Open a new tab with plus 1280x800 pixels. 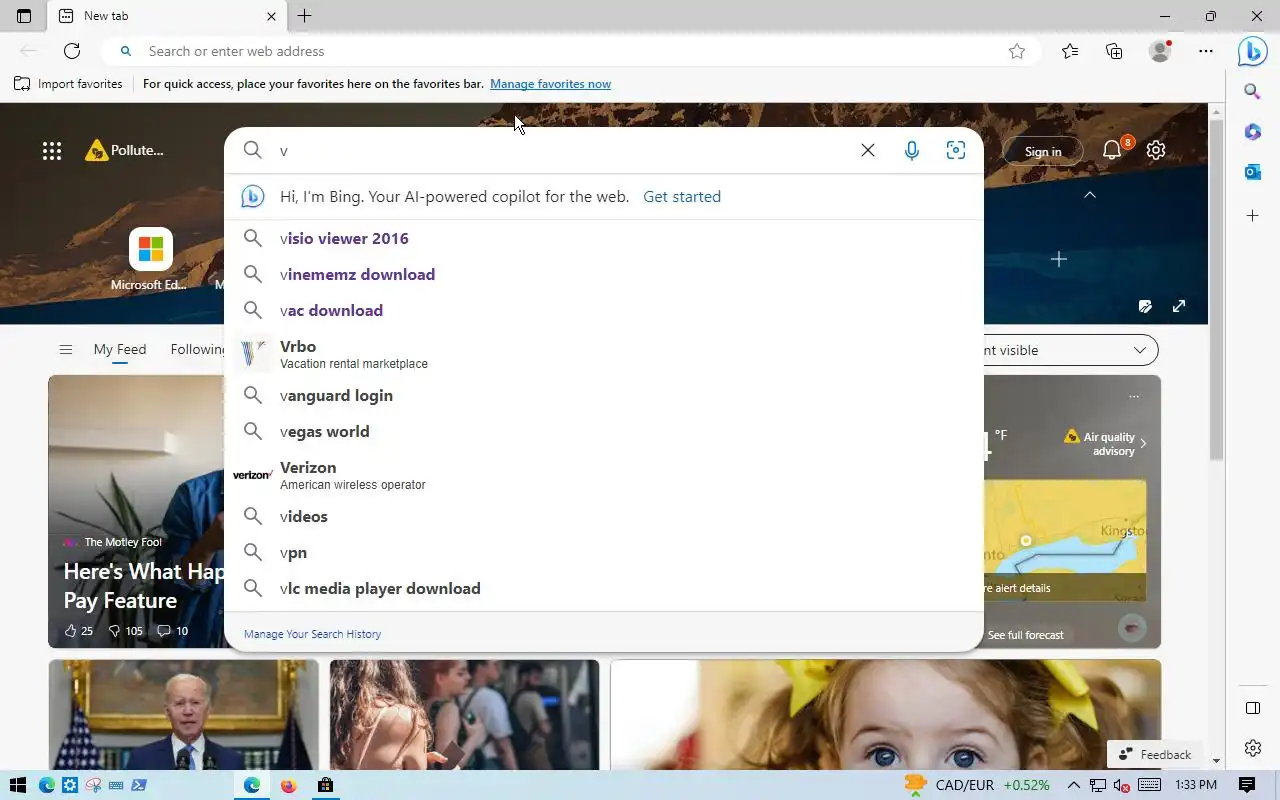click(x=305, y=16)
